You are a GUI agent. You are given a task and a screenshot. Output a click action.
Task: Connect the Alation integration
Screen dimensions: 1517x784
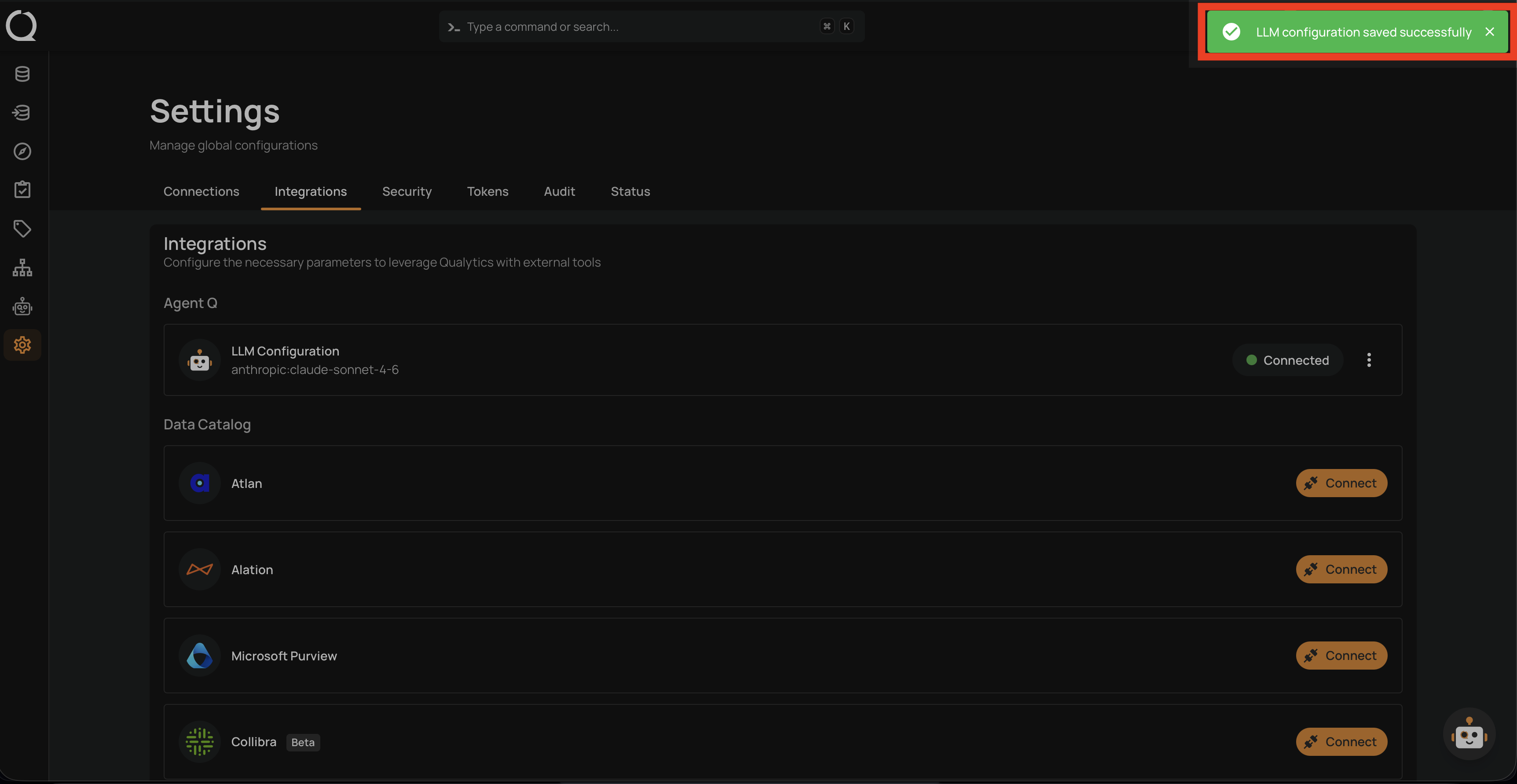1341,569
